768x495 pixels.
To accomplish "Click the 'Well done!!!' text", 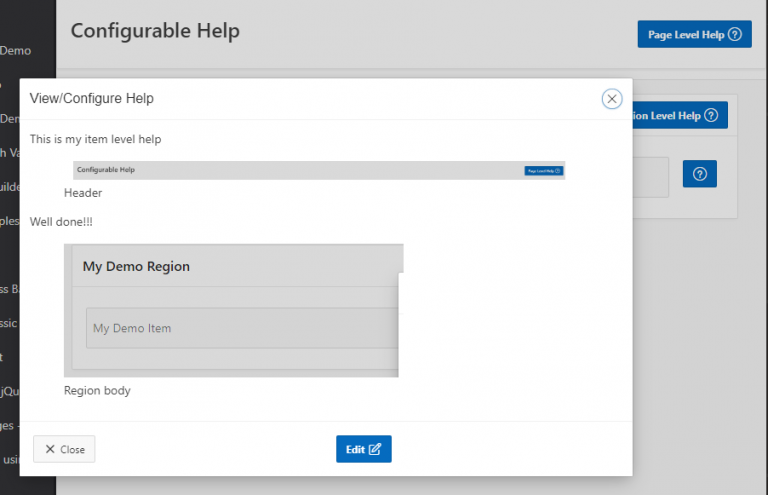I will 61,222.
